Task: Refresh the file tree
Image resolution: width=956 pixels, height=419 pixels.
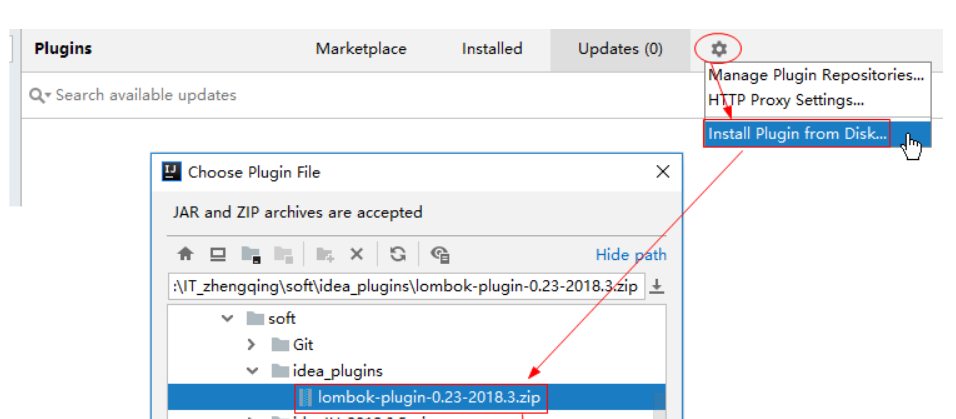Action: point(398,254)
